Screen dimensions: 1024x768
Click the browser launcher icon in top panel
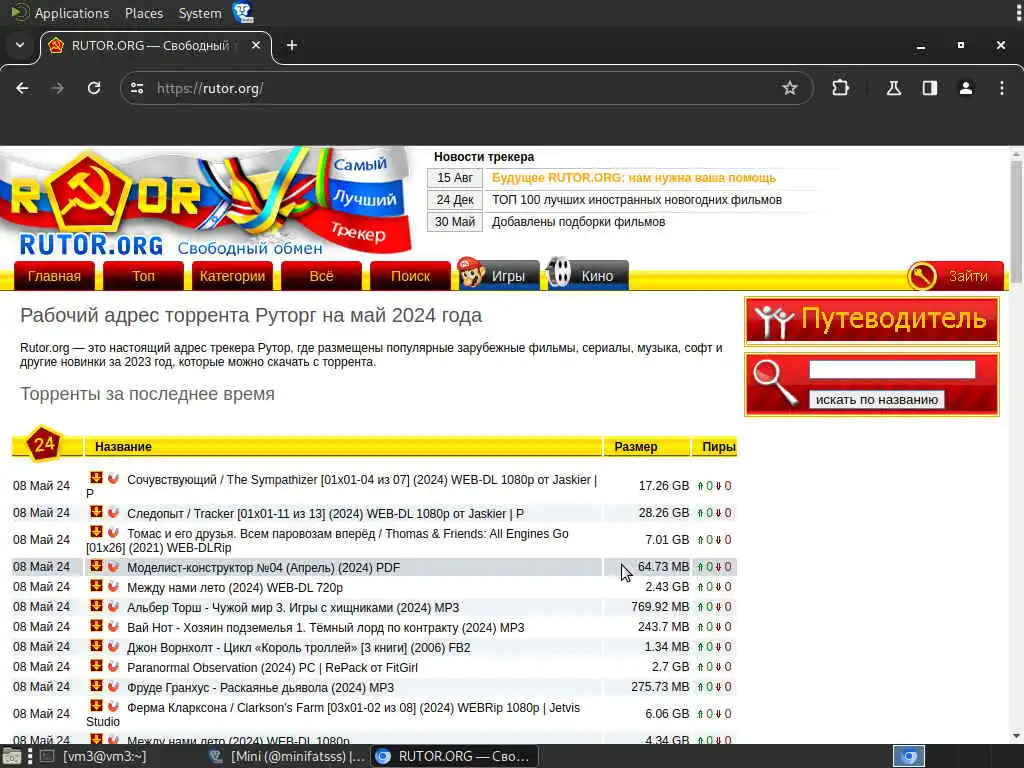click(243, 12)
